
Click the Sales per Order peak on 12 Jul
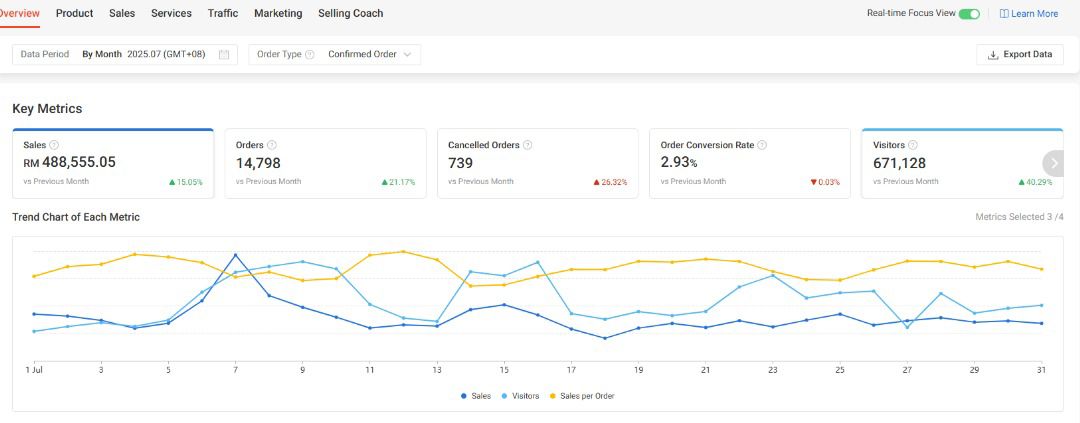(403, 251)
